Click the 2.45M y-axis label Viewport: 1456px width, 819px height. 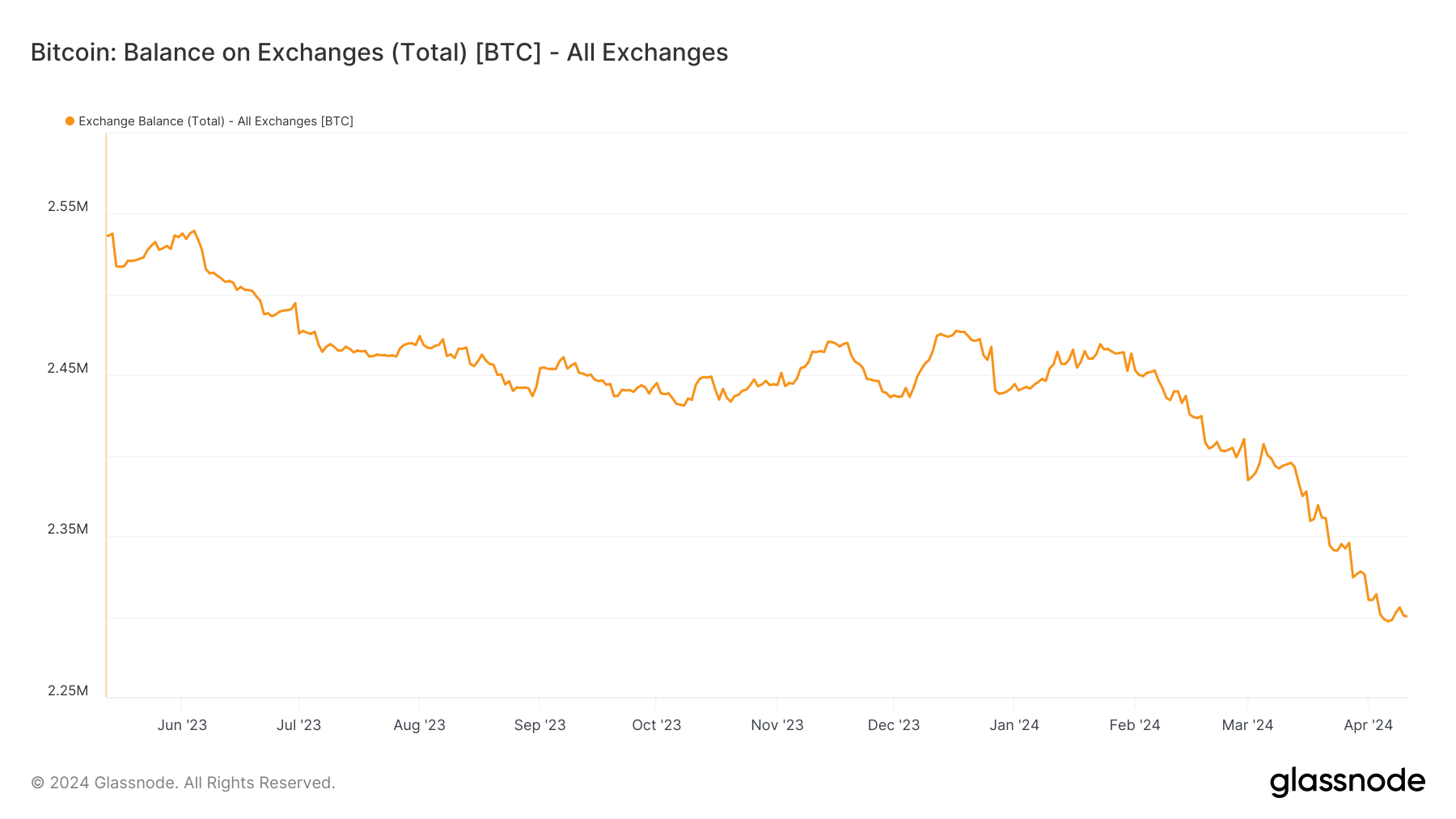(x=68, y=368)
